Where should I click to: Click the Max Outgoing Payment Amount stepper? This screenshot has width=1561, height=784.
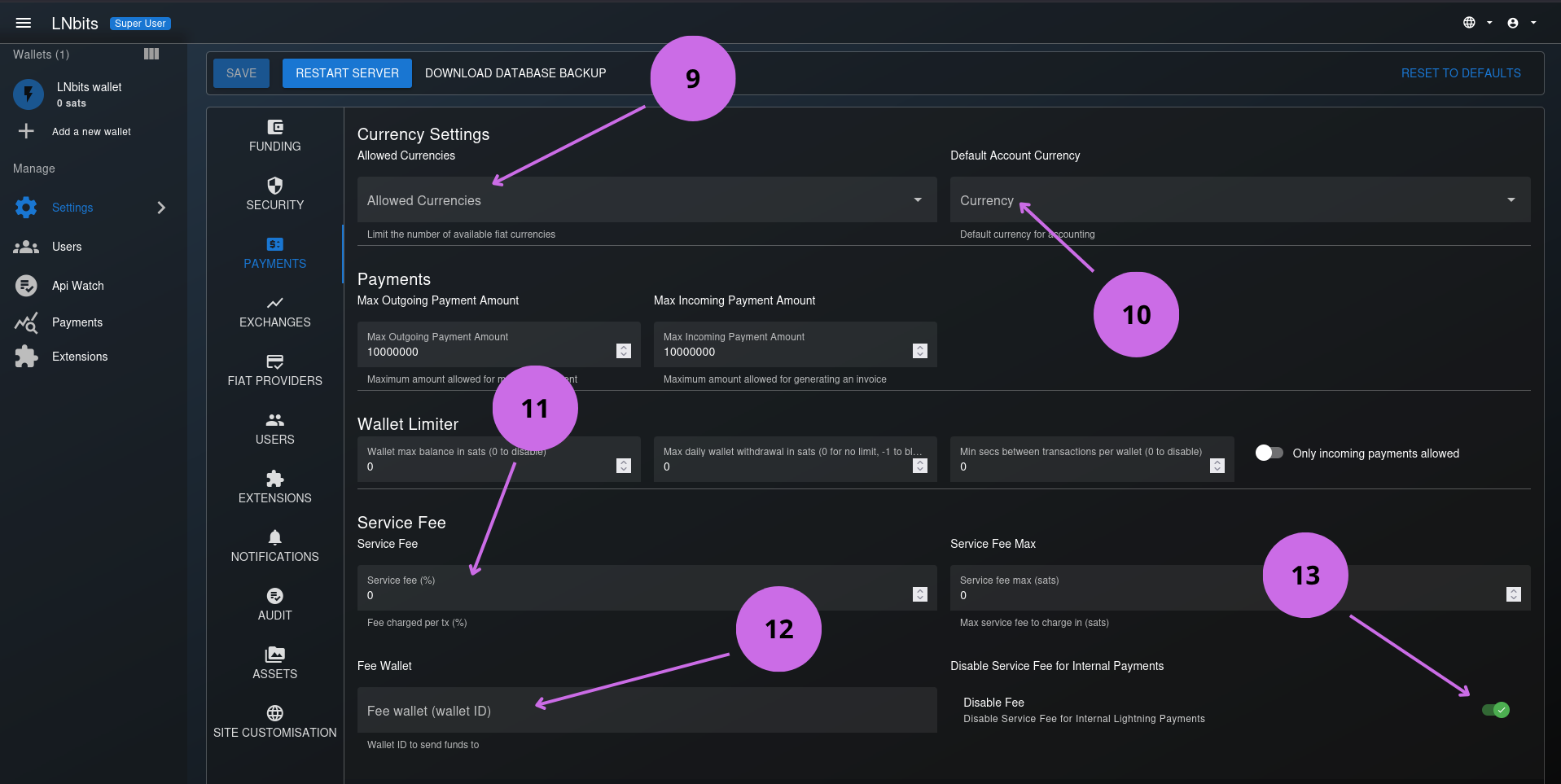(624, 351)
